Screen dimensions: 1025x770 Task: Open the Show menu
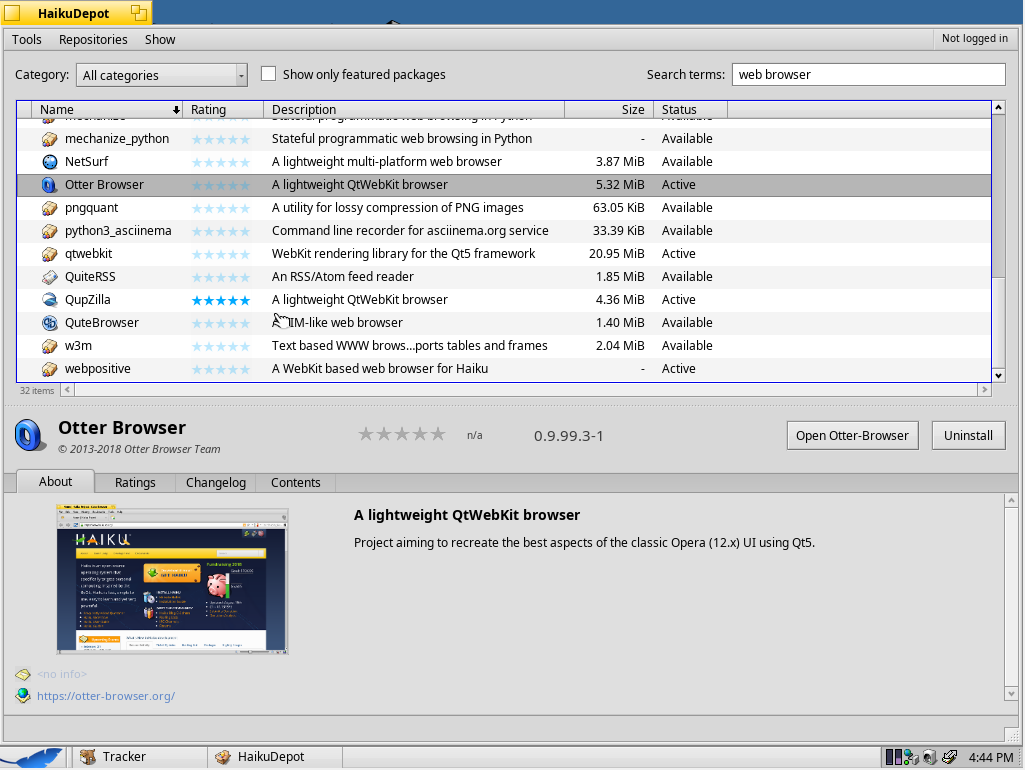tap(160, 39)
